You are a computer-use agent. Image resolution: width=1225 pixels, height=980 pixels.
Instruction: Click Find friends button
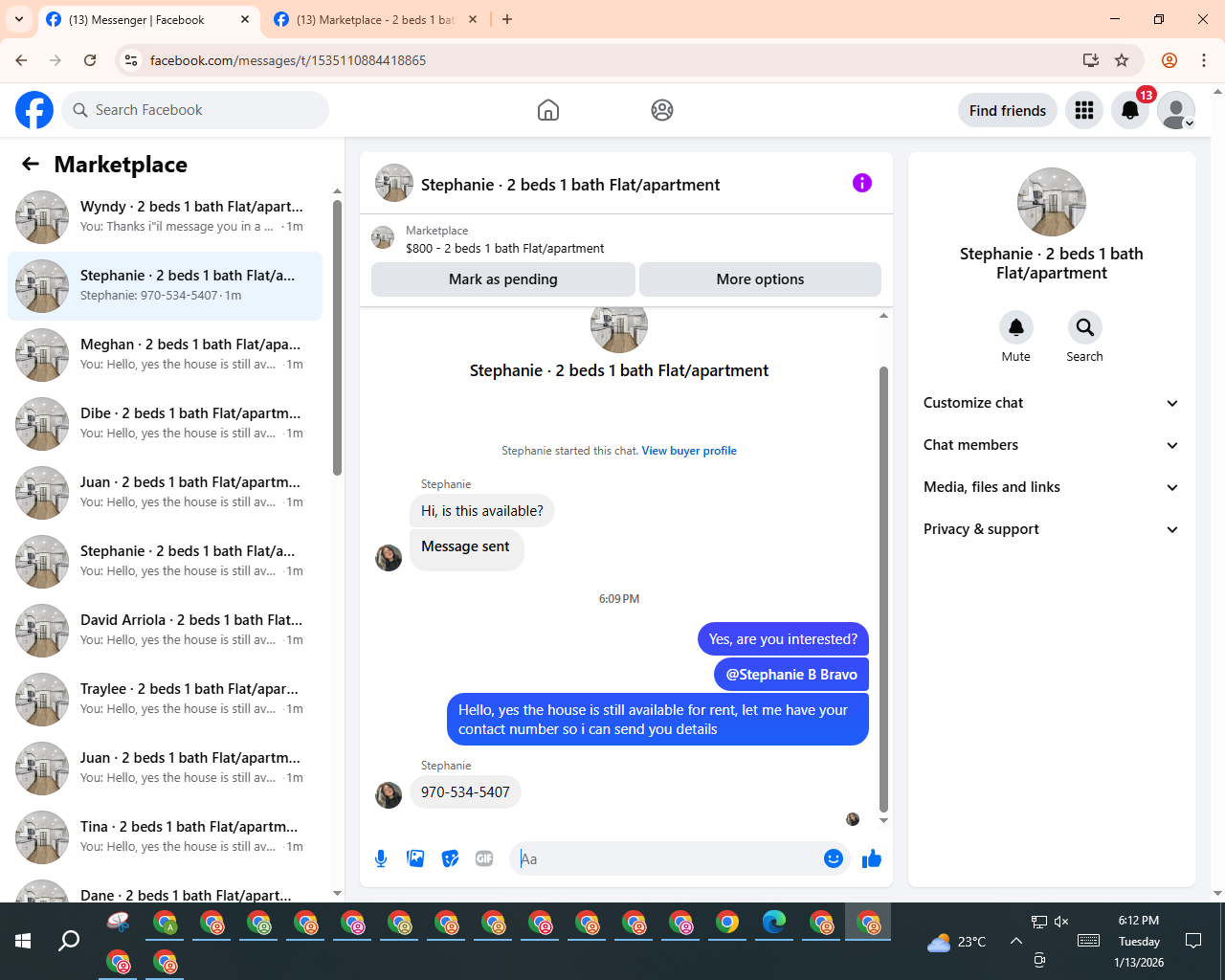point(1008,110)
